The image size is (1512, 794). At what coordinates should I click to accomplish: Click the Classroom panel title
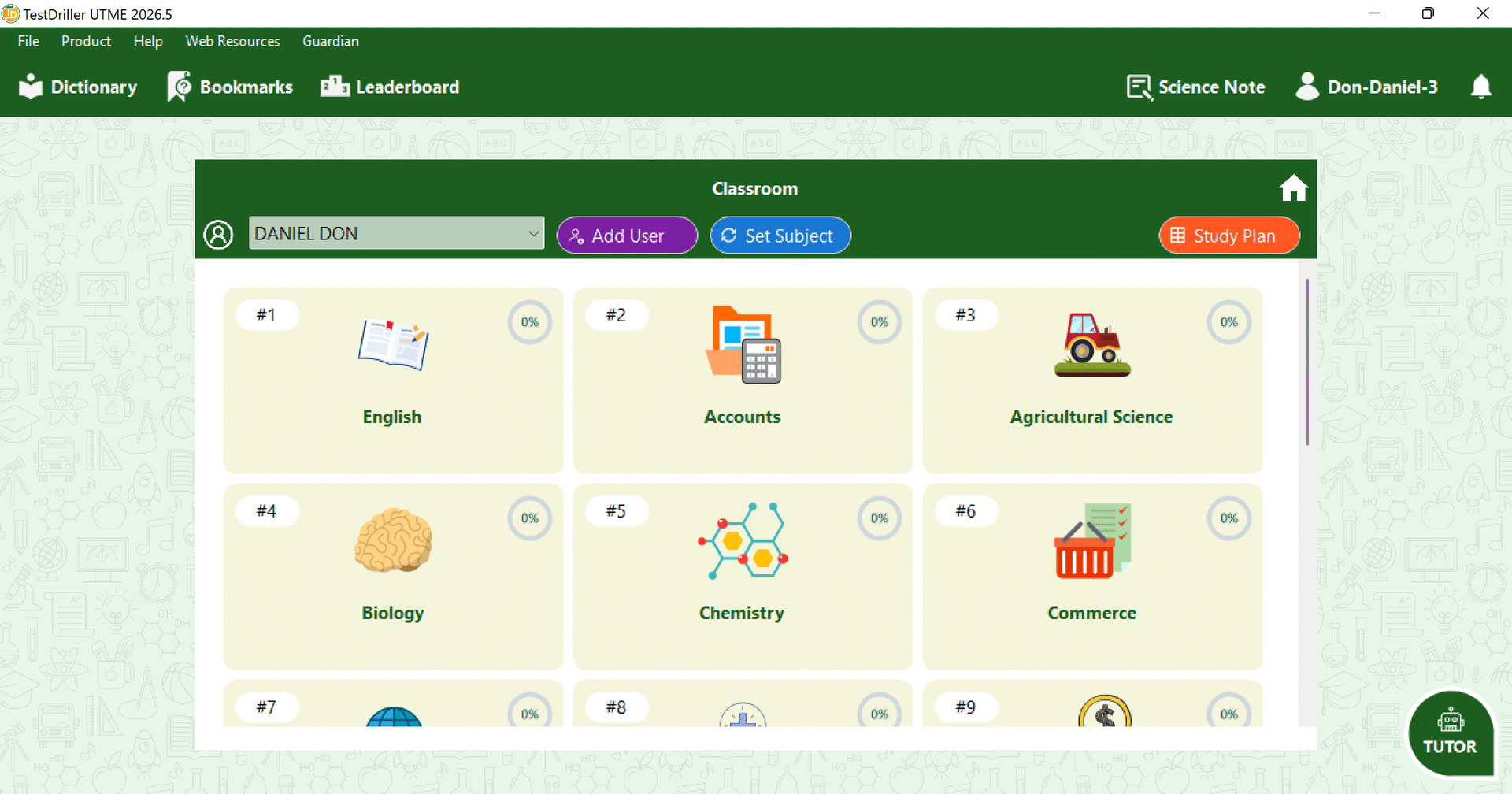click(754, 189)
